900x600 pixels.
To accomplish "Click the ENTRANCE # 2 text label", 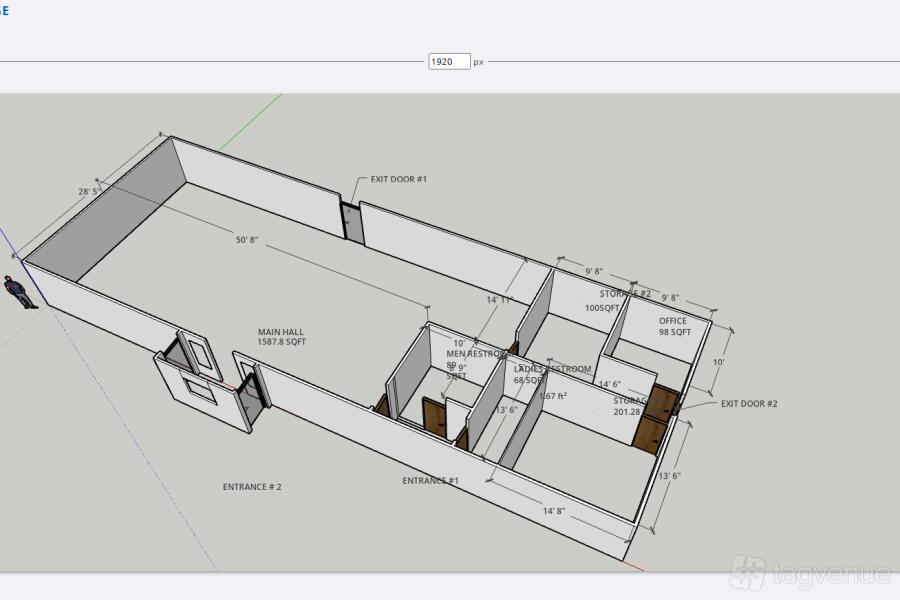I will click(x=252, y=487).
